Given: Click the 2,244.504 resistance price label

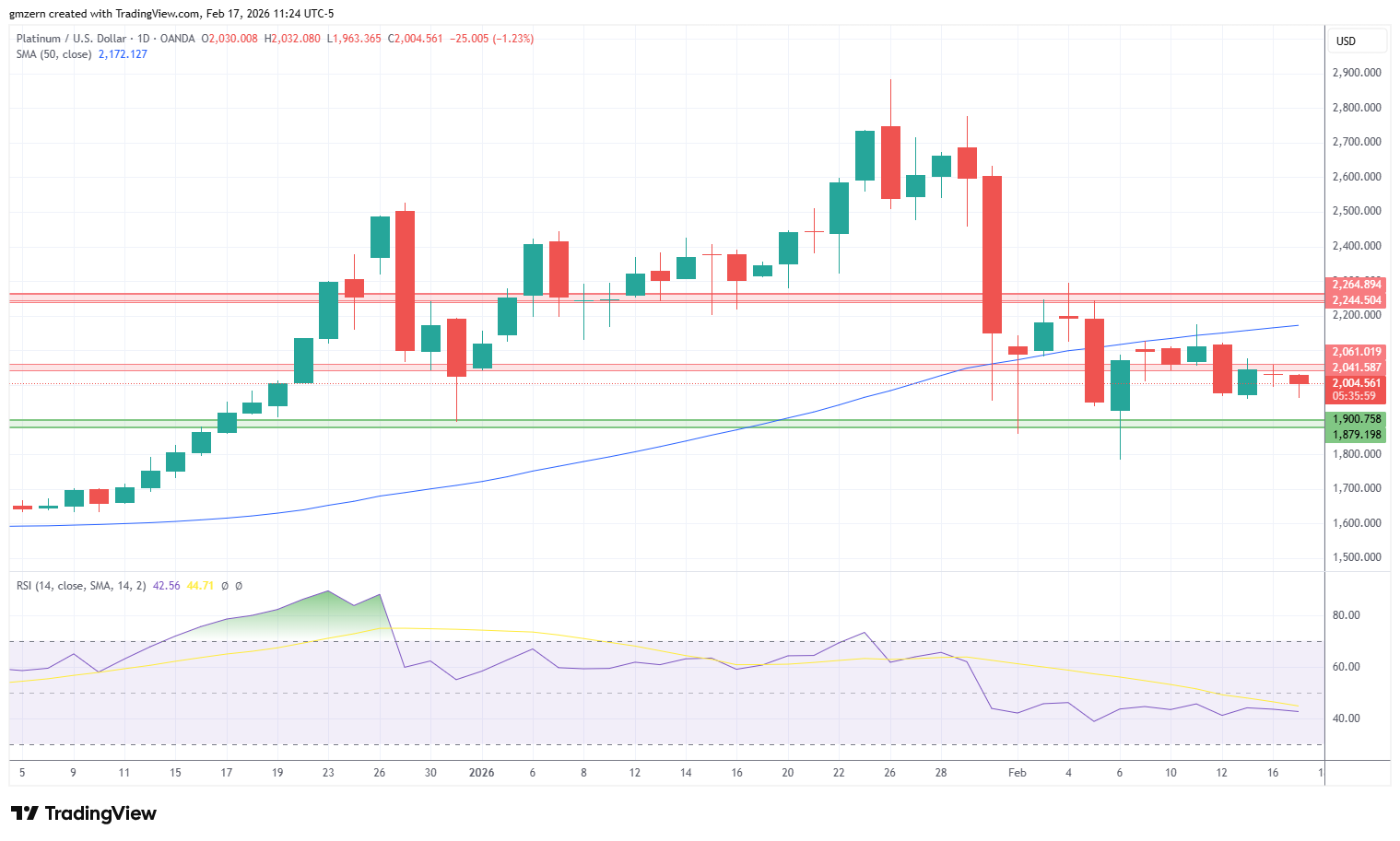Looking at the screenshot, I should click(1355, 300).
